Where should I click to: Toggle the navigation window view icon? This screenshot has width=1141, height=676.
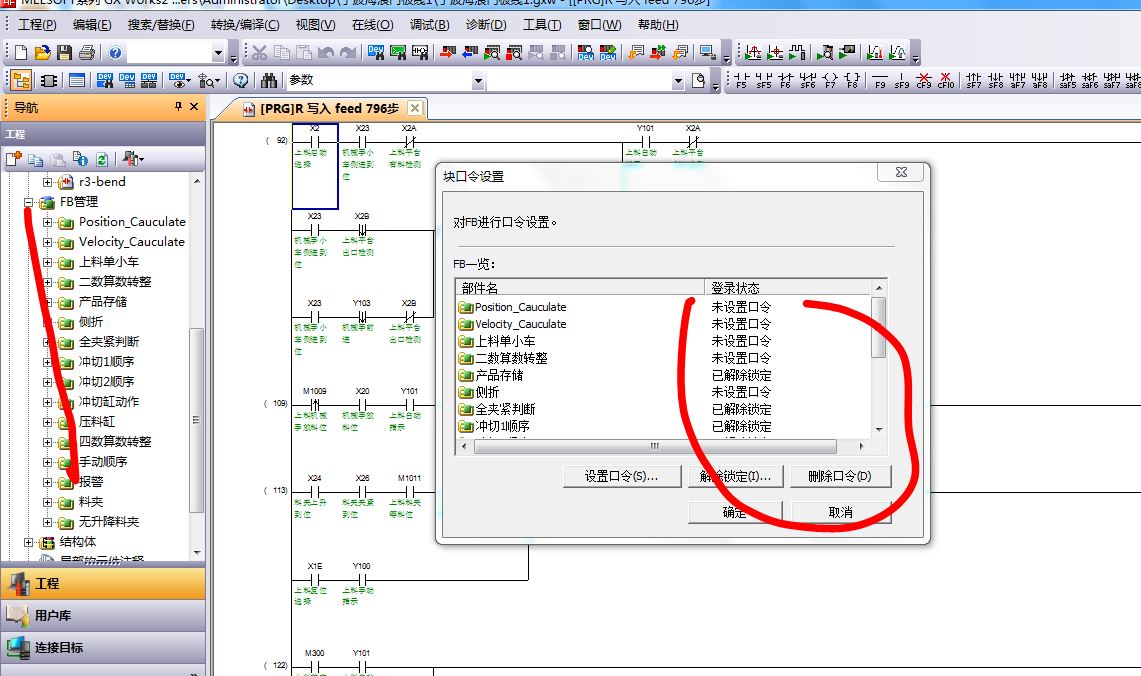(20, 81)
